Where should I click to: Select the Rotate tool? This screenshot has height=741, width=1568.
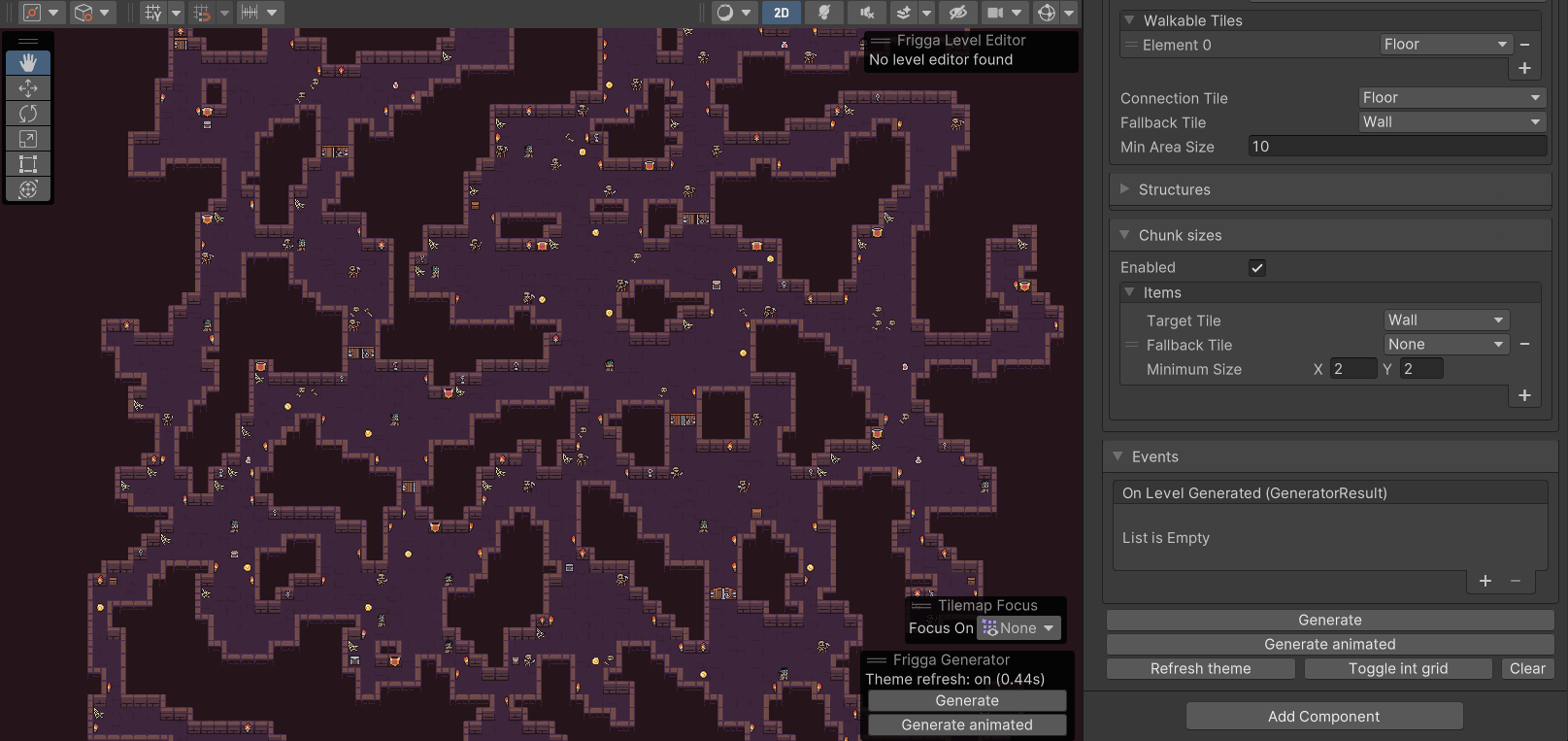tap(28, 114)
